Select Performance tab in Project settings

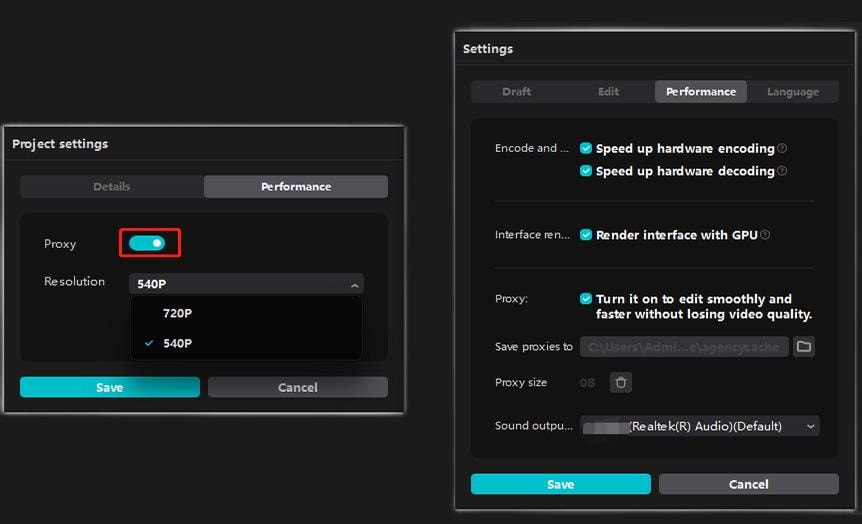296,186
